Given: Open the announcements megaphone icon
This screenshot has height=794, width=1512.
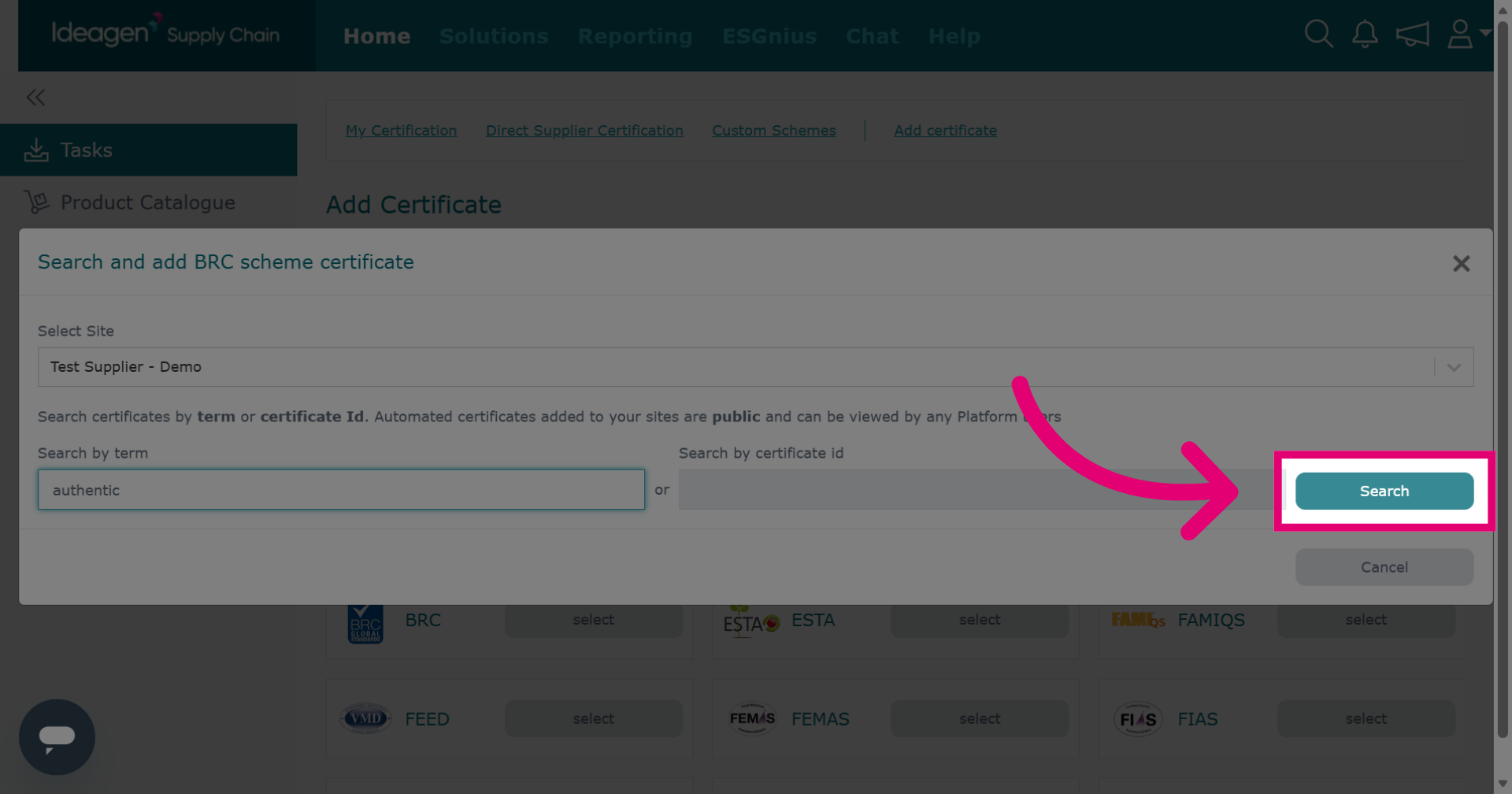Looking at the screenshot, I should pos(1412,34).
